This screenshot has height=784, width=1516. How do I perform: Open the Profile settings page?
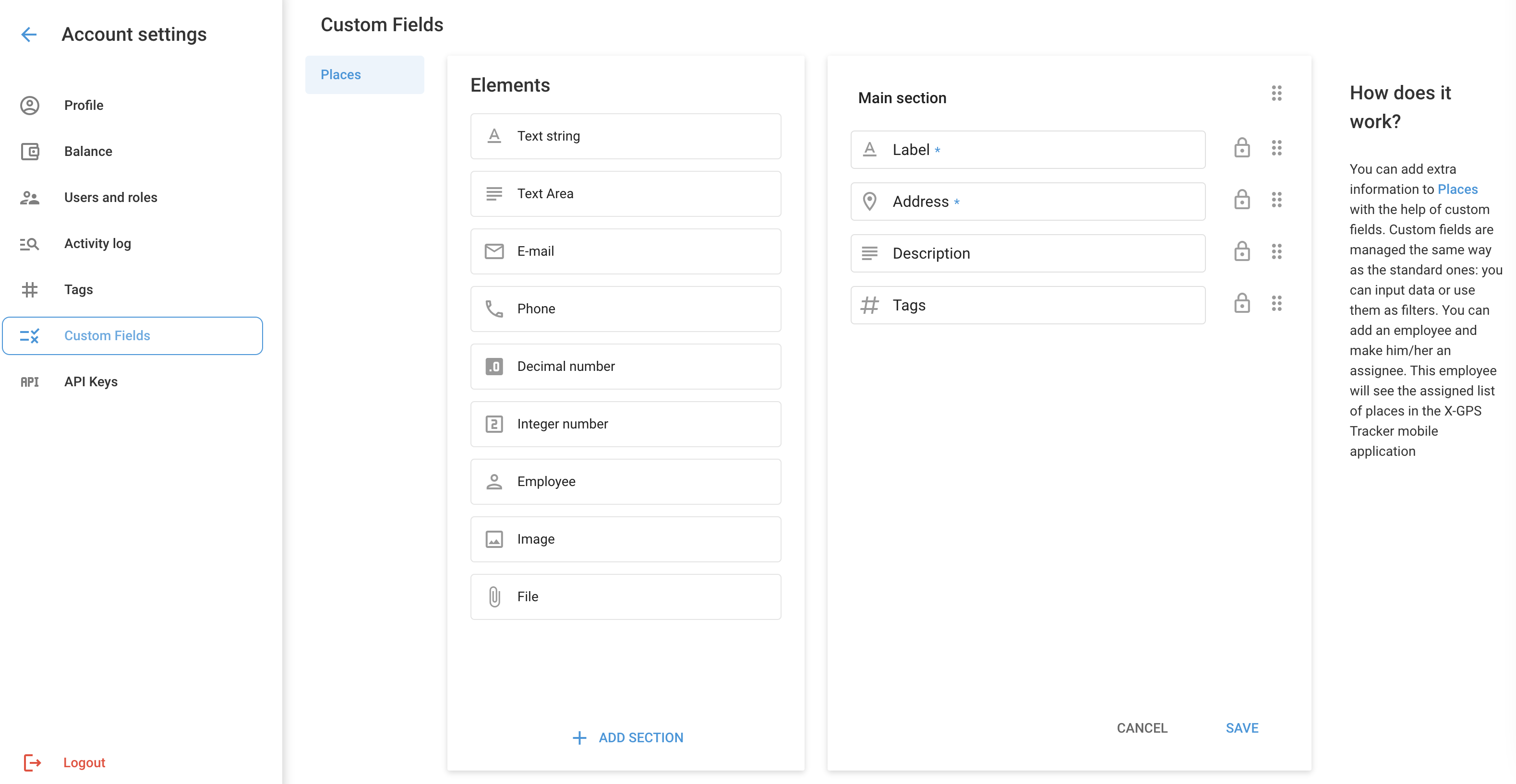point(84,105)
